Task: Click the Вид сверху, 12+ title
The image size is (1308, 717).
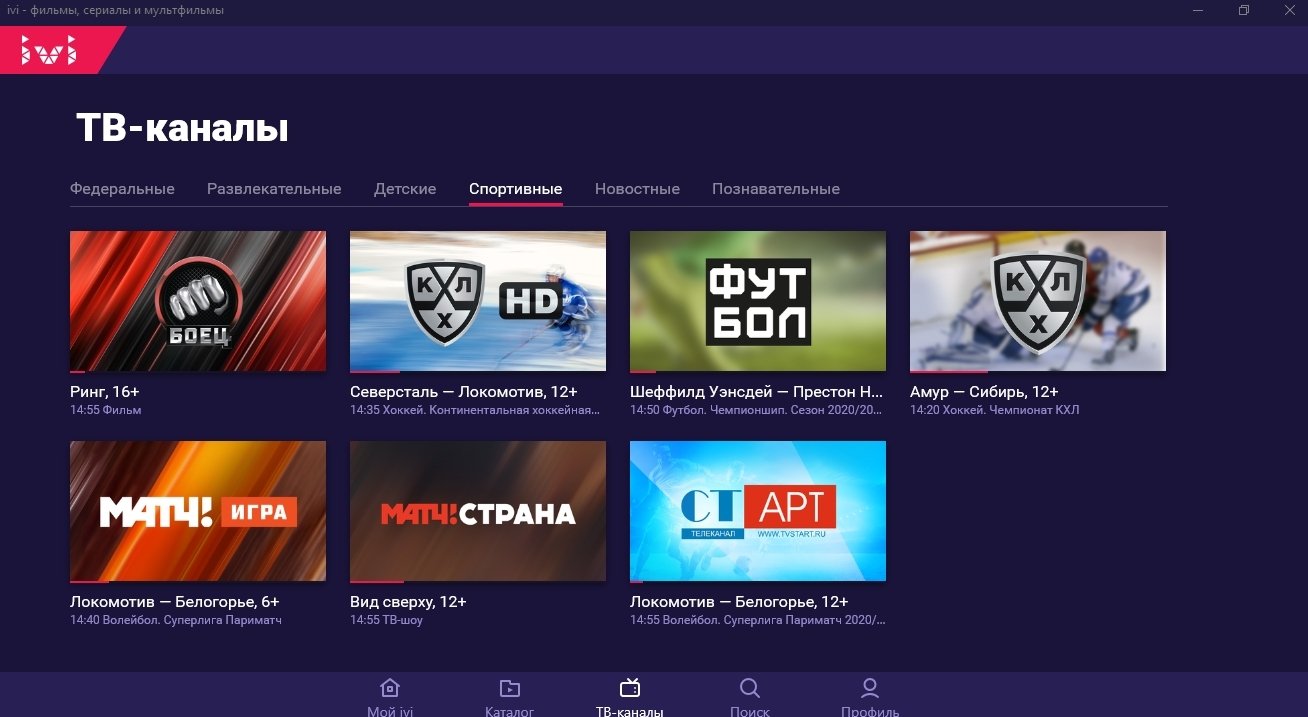Action: pos(408,602)
